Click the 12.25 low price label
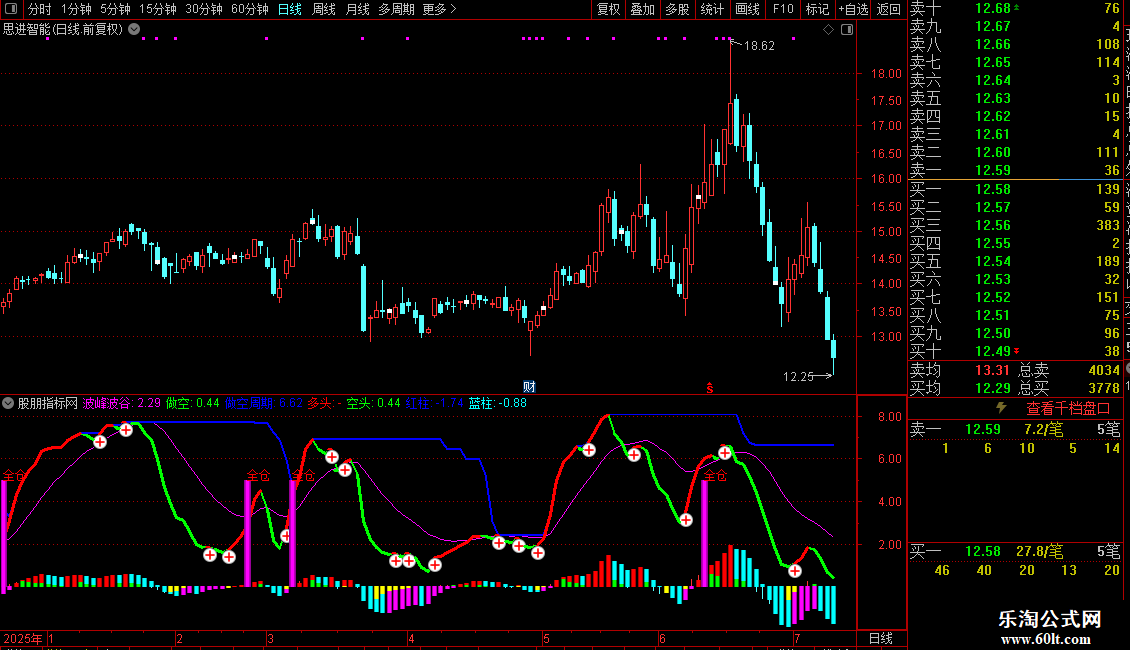 click(798, 376)
